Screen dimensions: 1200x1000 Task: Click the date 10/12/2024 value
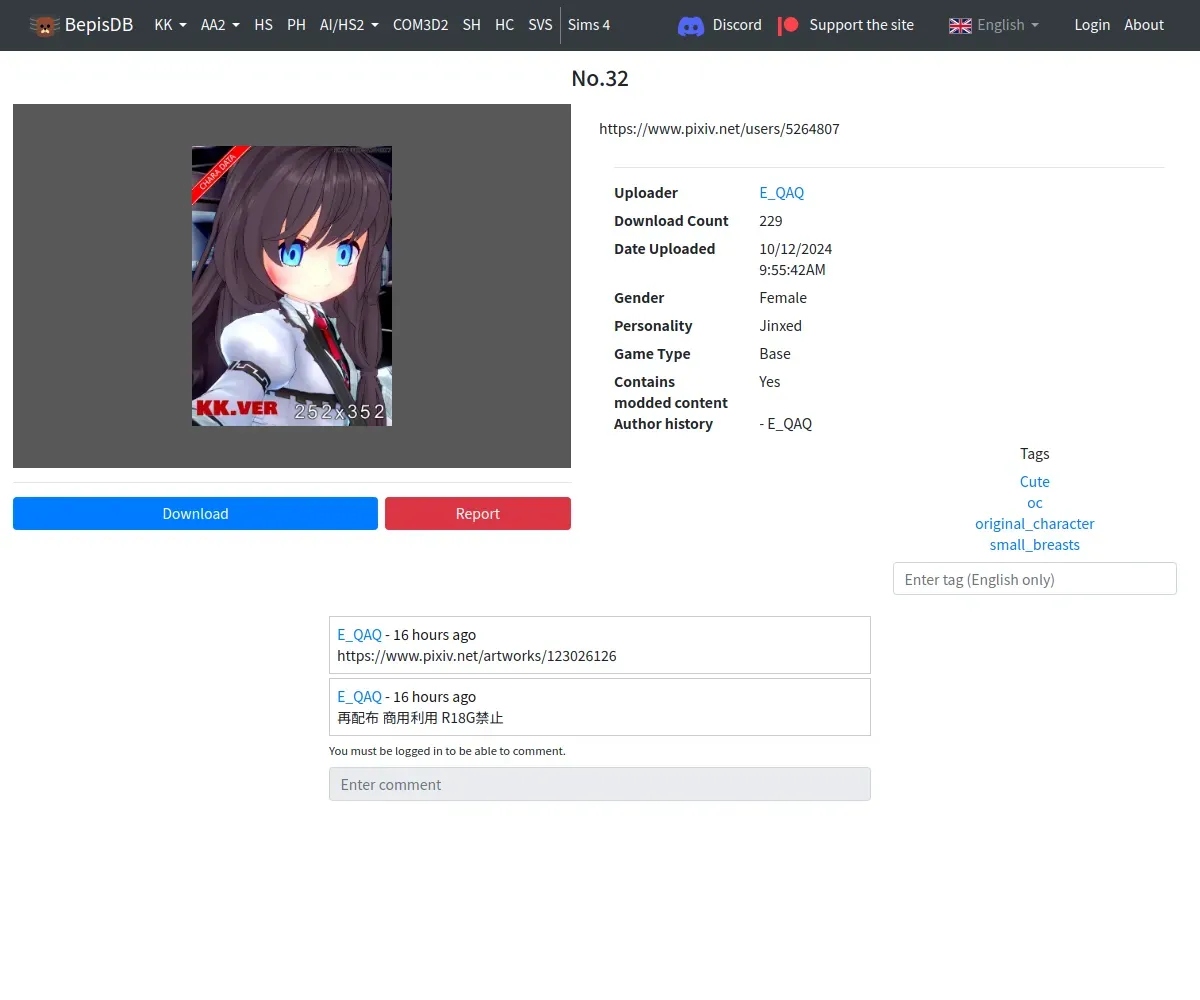click(796, 249)
